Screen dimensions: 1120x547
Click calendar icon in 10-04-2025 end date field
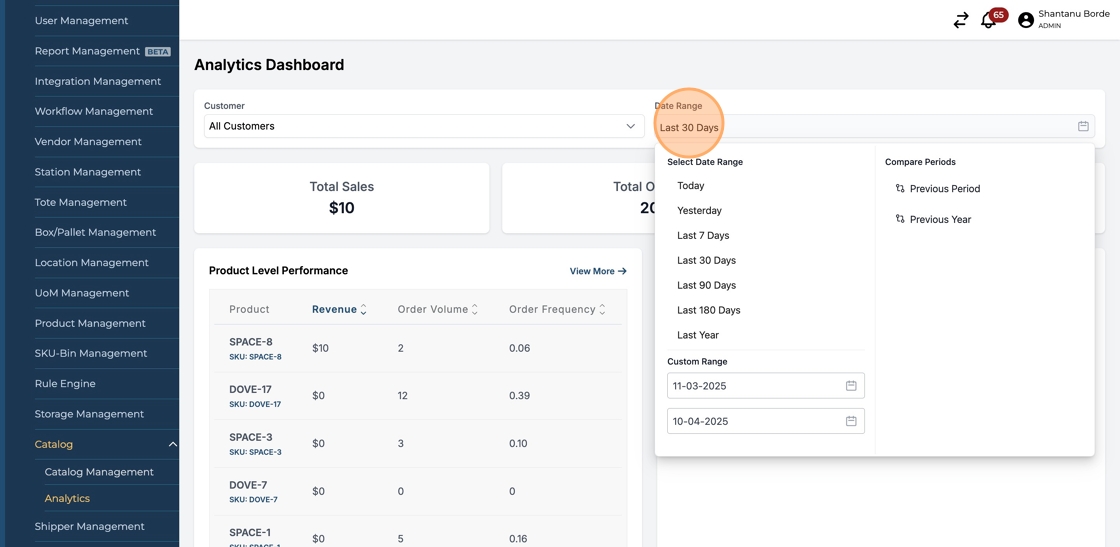(x=851, y=421)
